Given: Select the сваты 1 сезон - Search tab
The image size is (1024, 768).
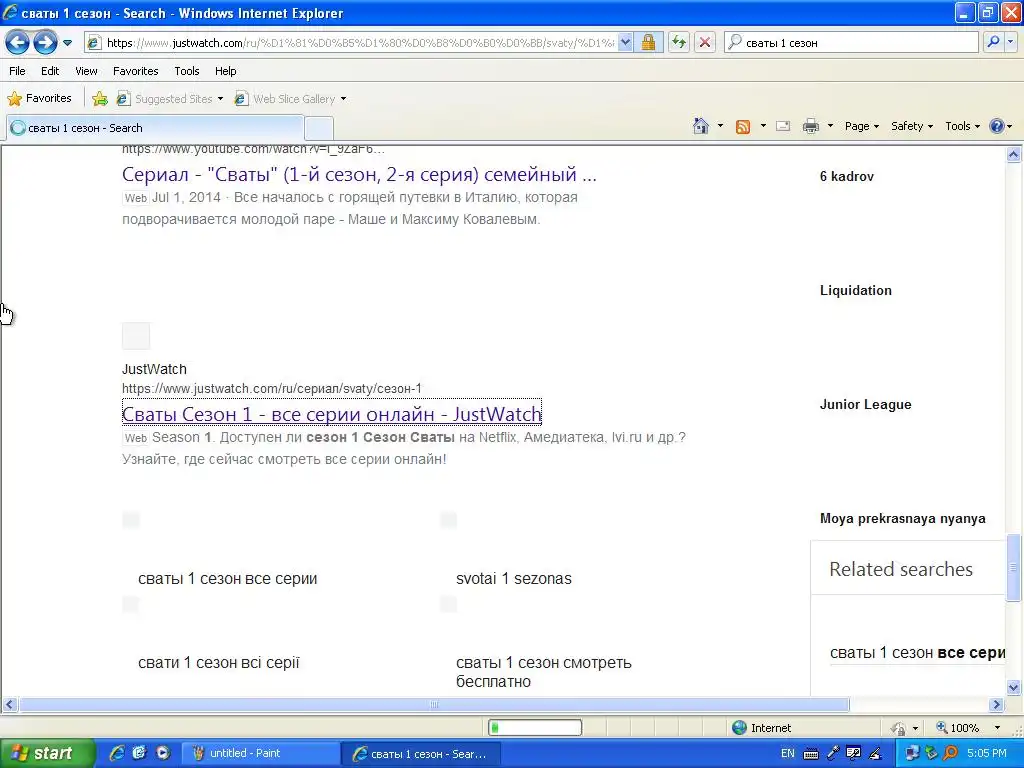Looking at the screenshot, I should tap(155, 128).
